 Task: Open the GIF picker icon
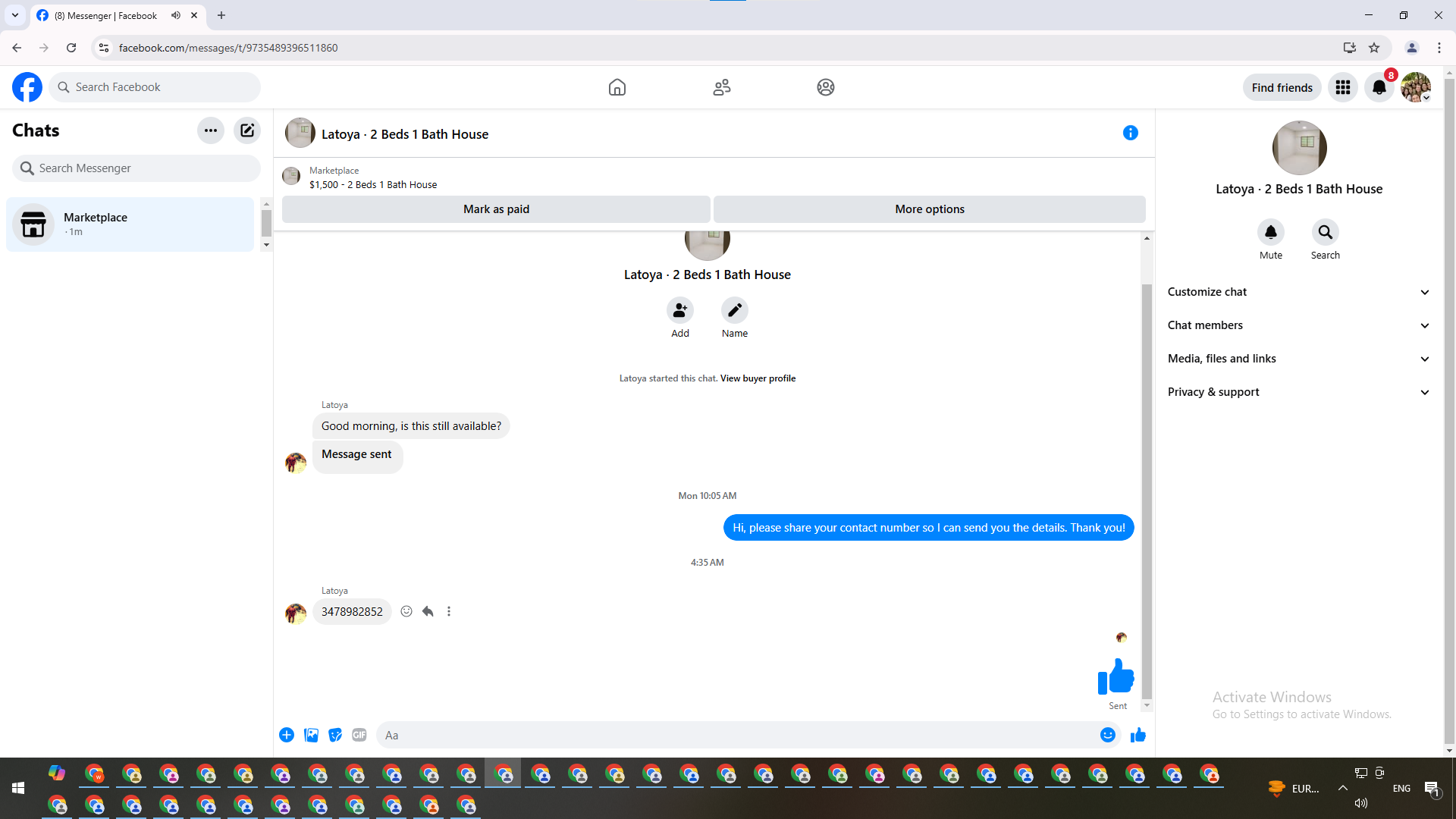pyautogui.click(x=359, y=735)
